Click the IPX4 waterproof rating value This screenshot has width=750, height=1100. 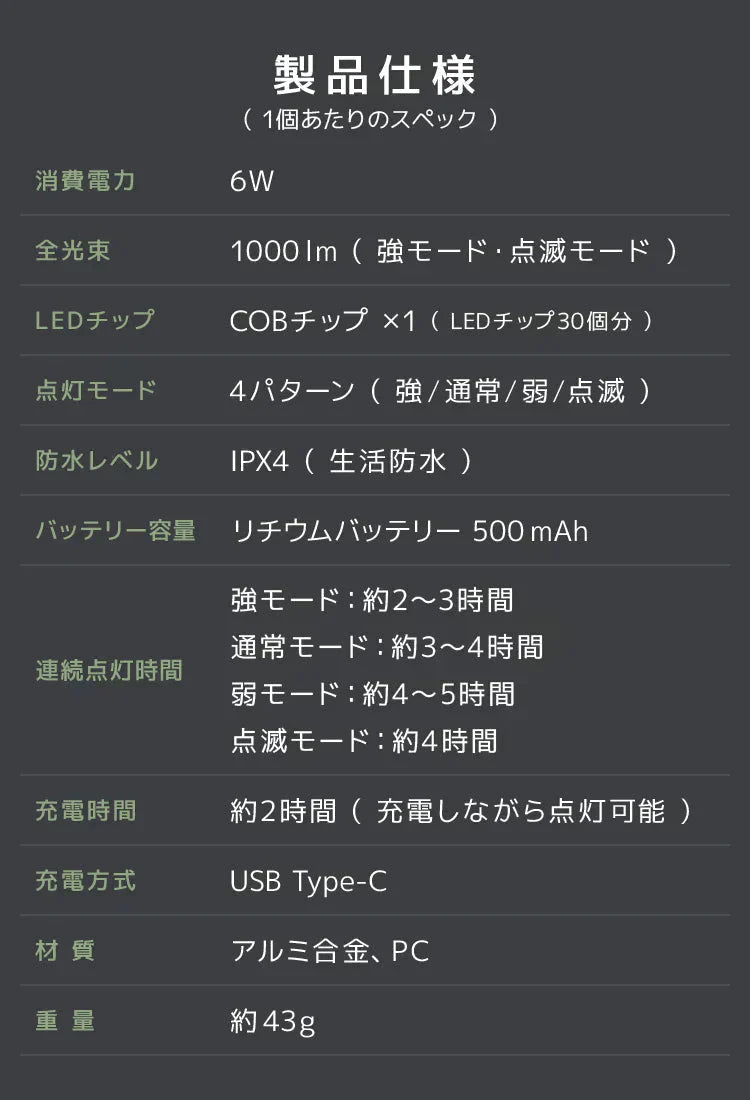coord(350,461)
